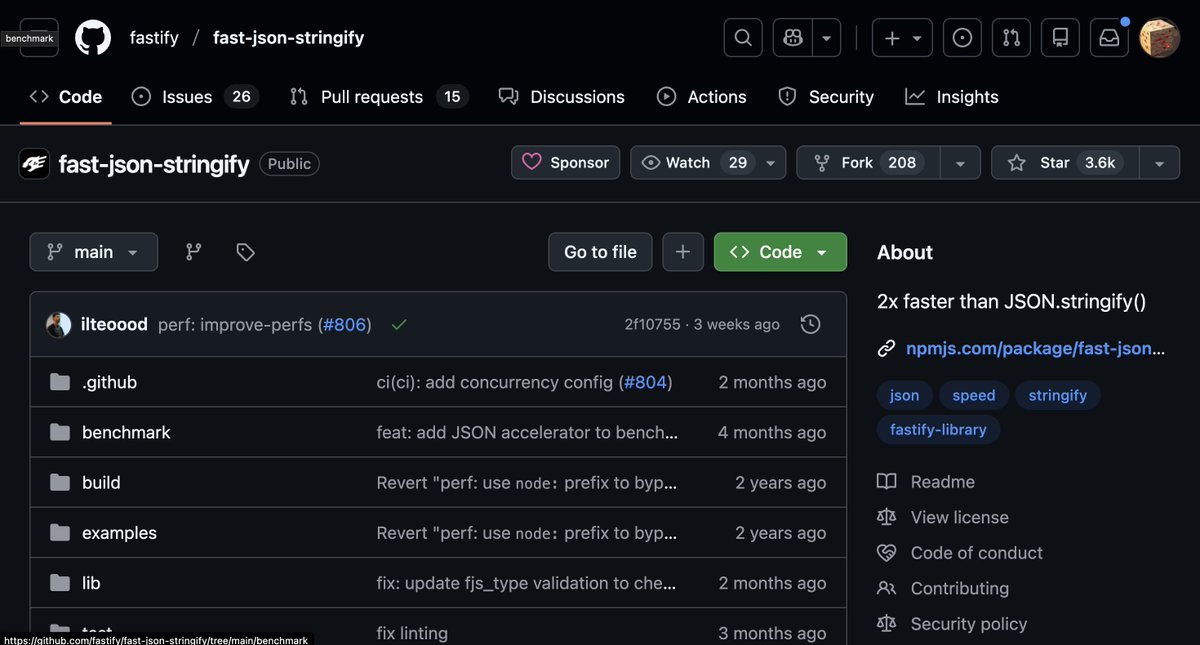Open commit hash 2f10755

(652, 324)
